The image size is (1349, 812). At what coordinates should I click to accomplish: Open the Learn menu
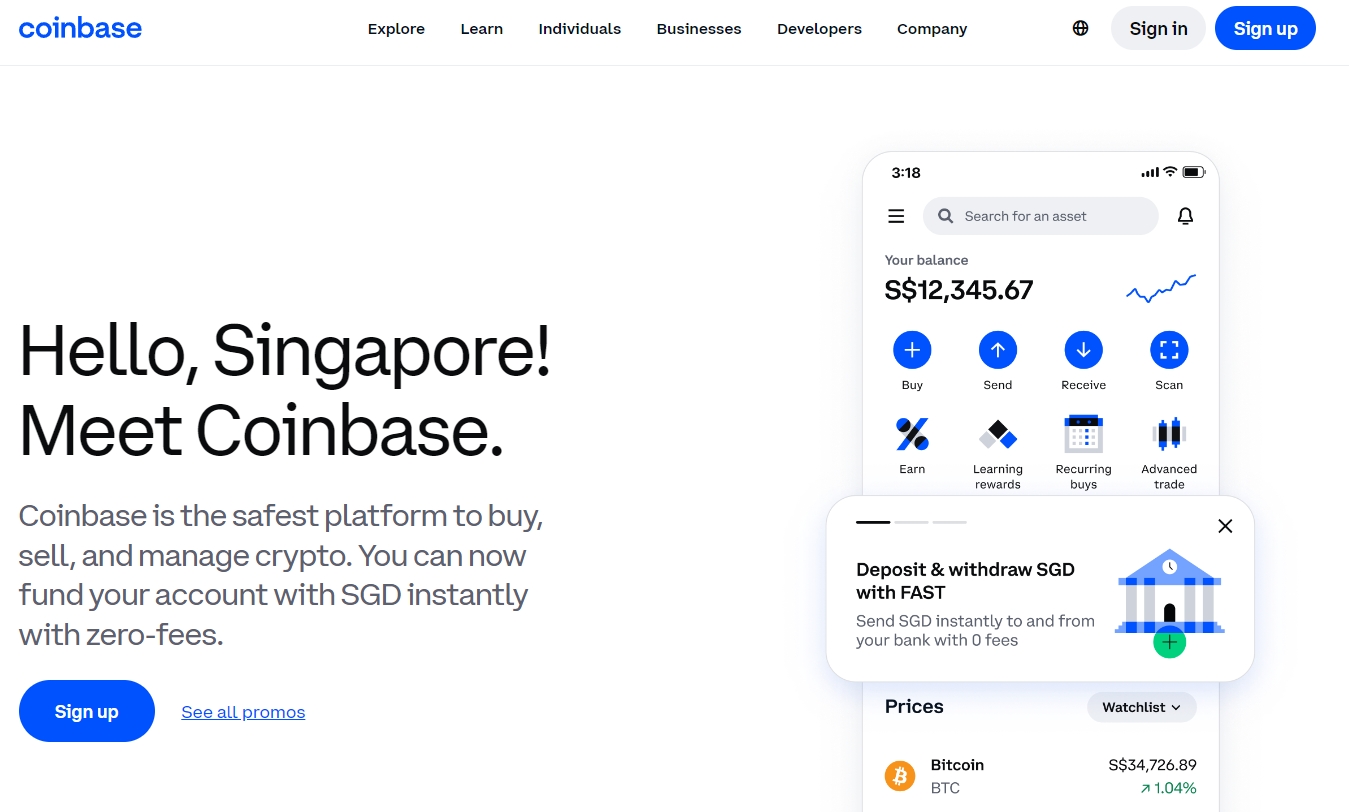(481, 29)
